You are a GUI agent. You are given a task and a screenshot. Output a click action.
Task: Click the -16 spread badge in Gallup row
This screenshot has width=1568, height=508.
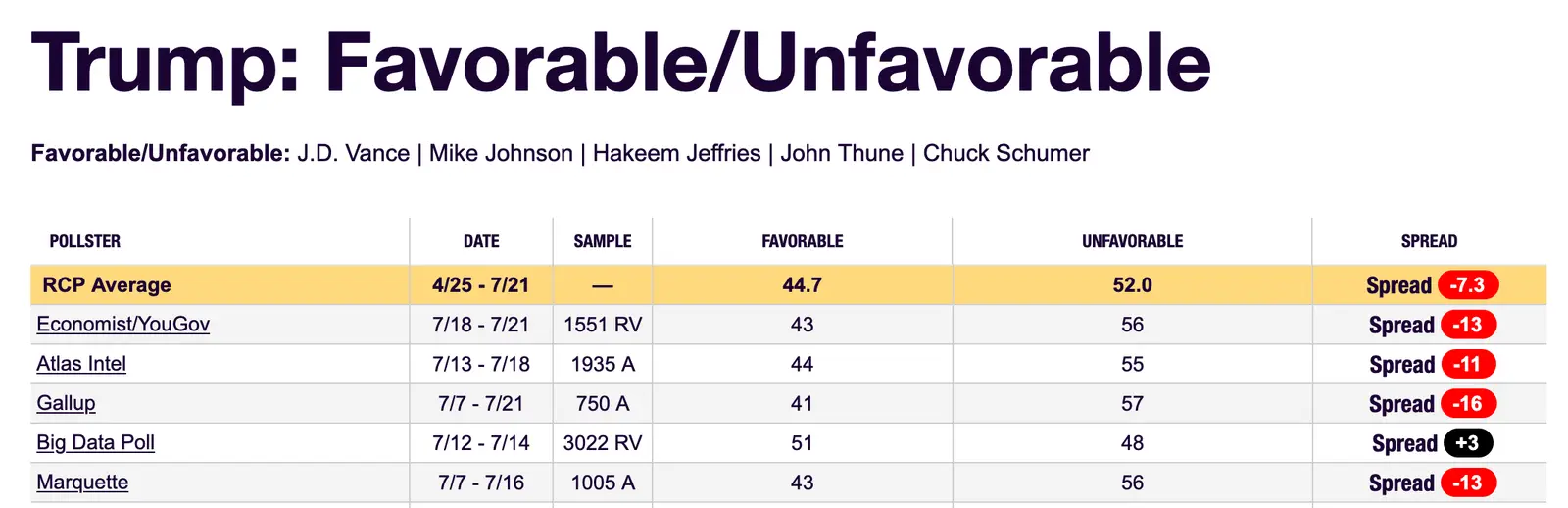pos(1467,403)
